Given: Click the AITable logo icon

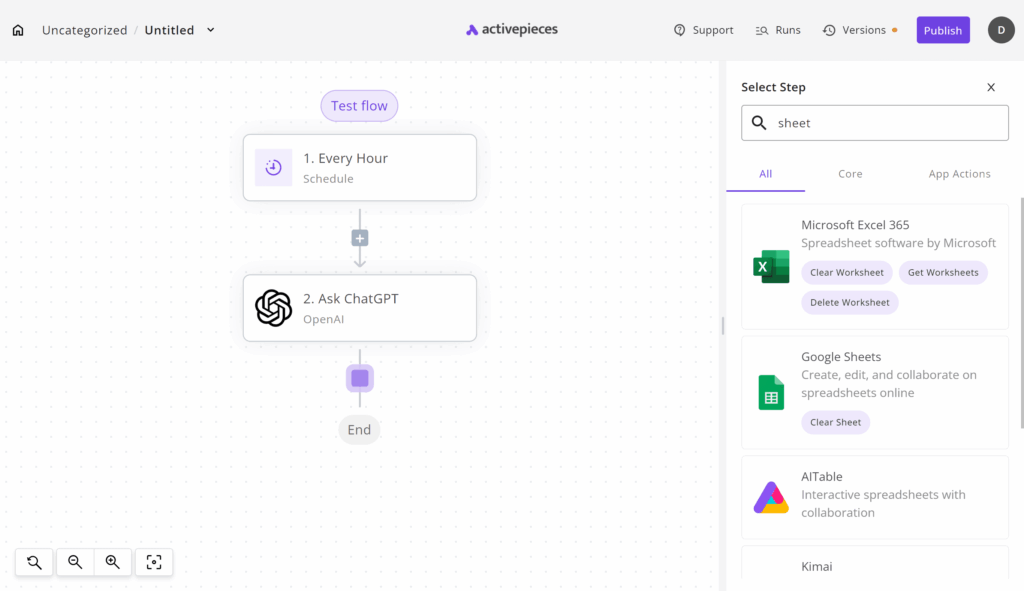Looking at the screenshot, I should pyautogui.click(x=771, y=497).
